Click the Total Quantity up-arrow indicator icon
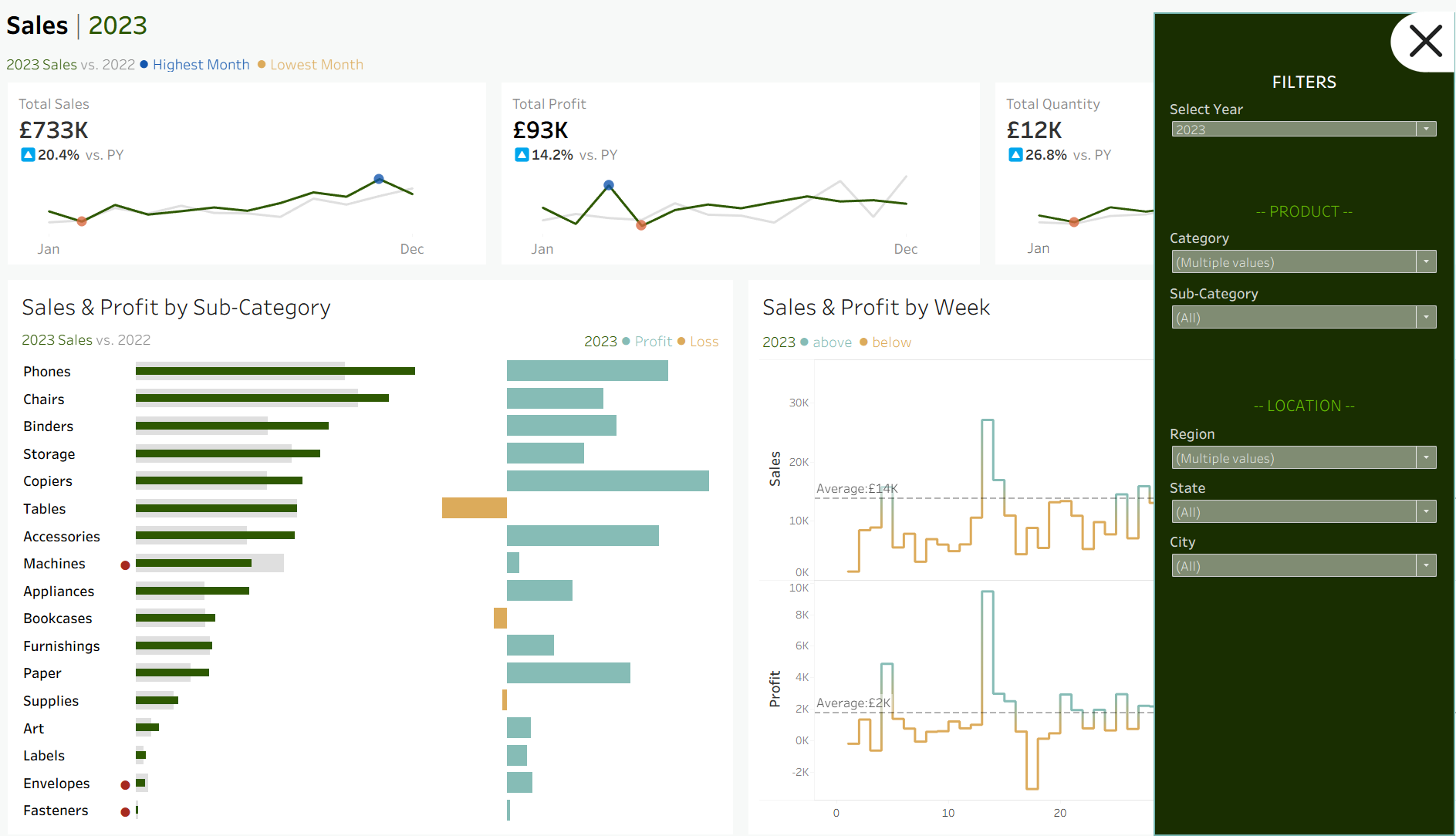The image size is (1456, 836). (1015, 155)
